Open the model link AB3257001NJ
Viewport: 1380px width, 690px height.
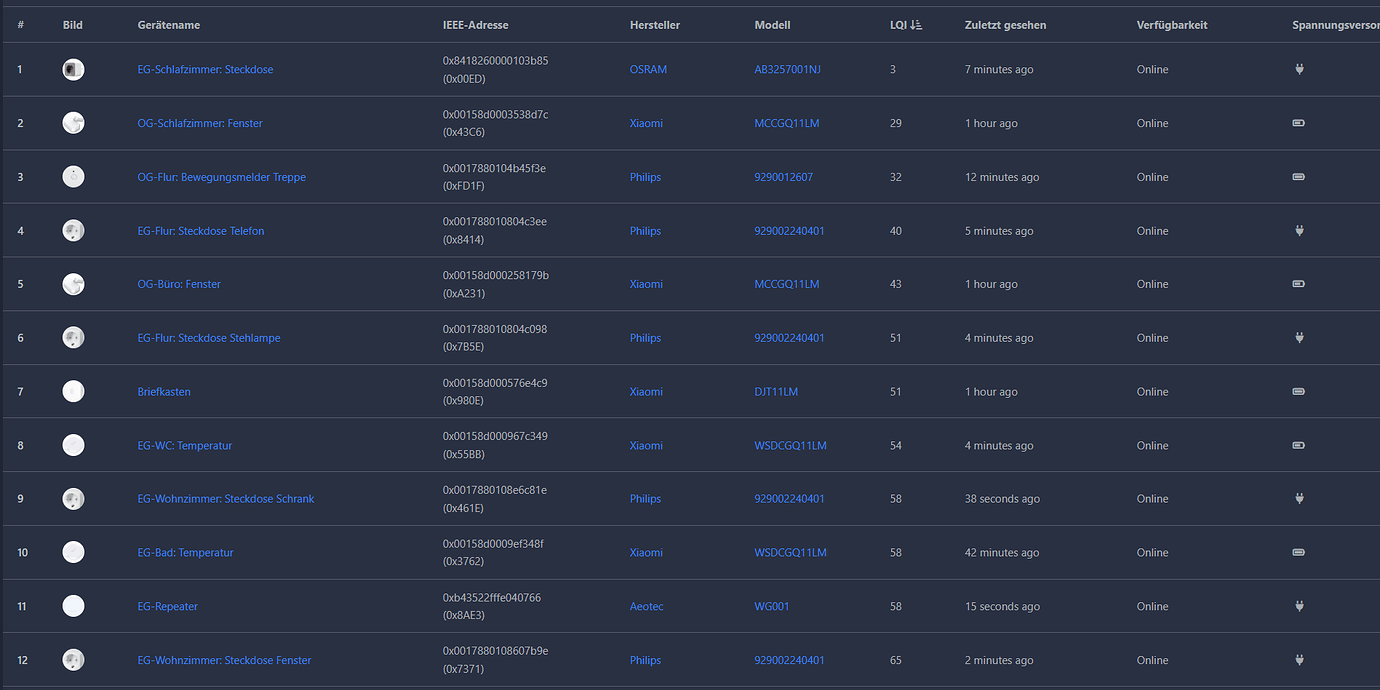click(787, 70)
